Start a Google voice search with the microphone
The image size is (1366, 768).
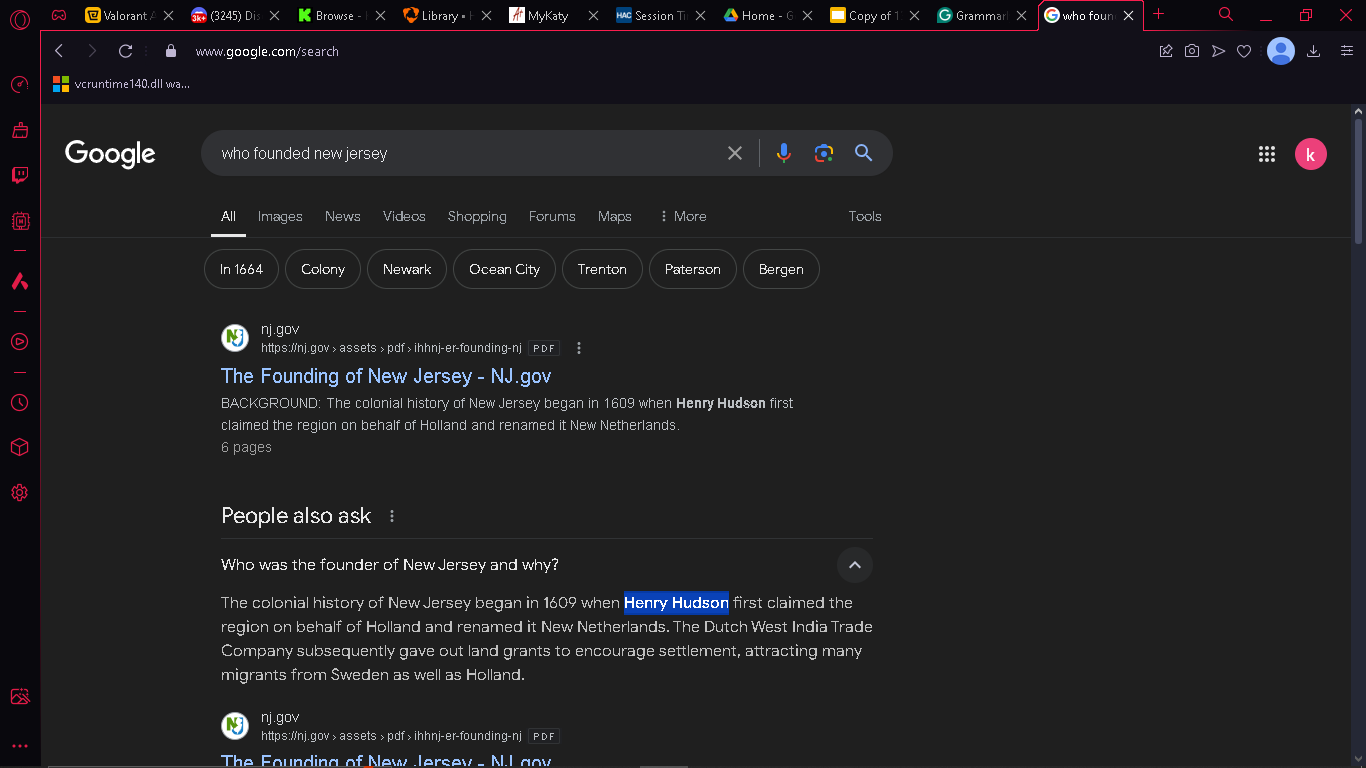[784, 153]
